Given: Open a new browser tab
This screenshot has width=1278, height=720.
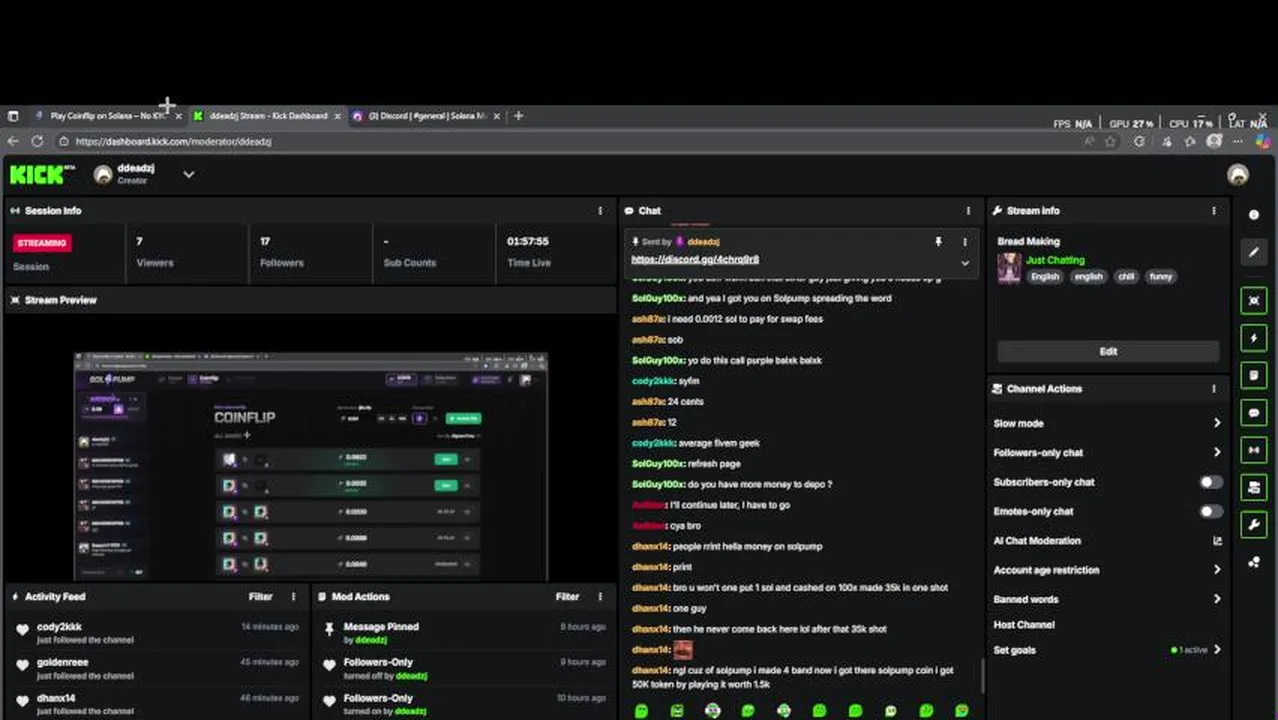Looking at the screenshot, I should 518,116.
